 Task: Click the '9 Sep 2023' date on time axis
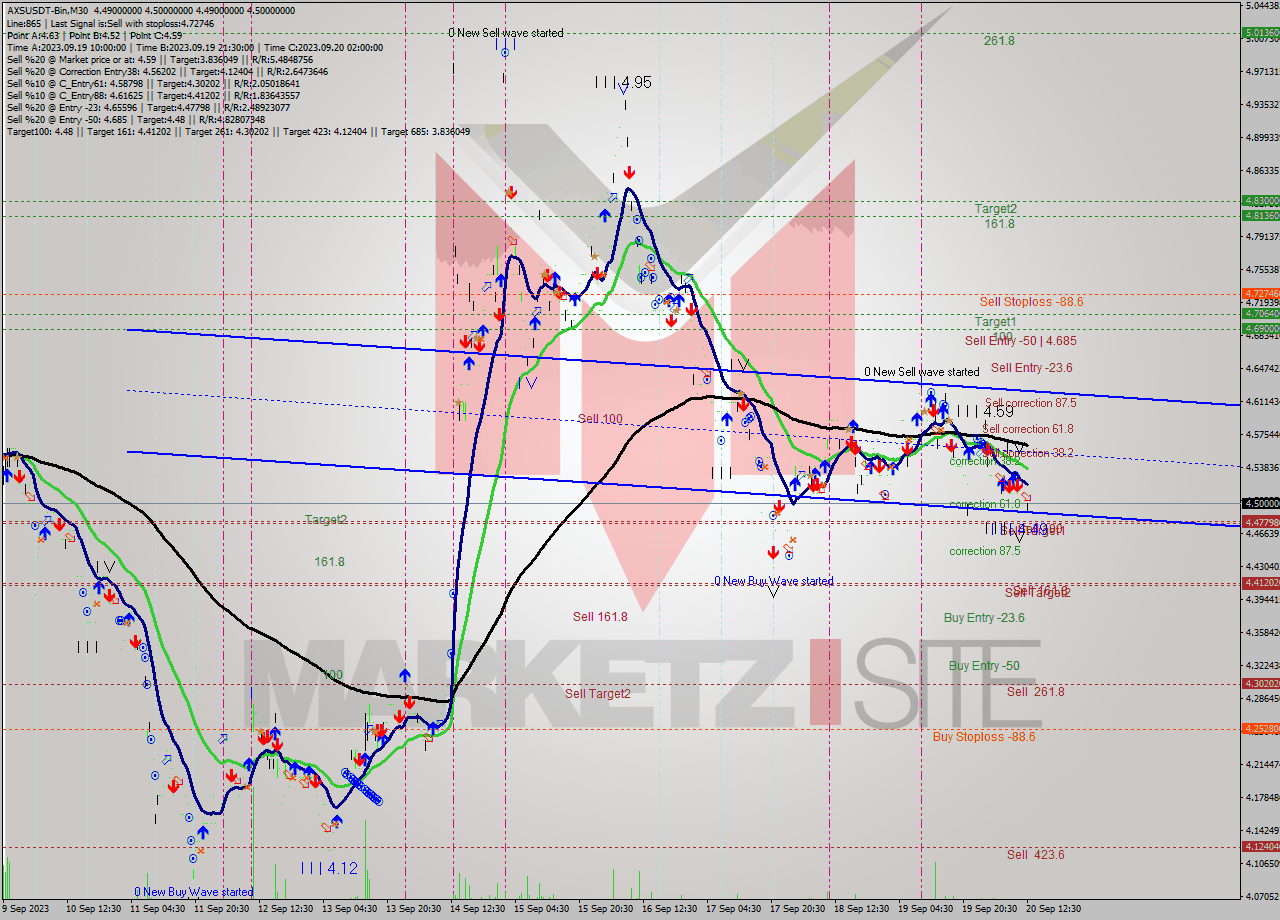click(26, 909)
